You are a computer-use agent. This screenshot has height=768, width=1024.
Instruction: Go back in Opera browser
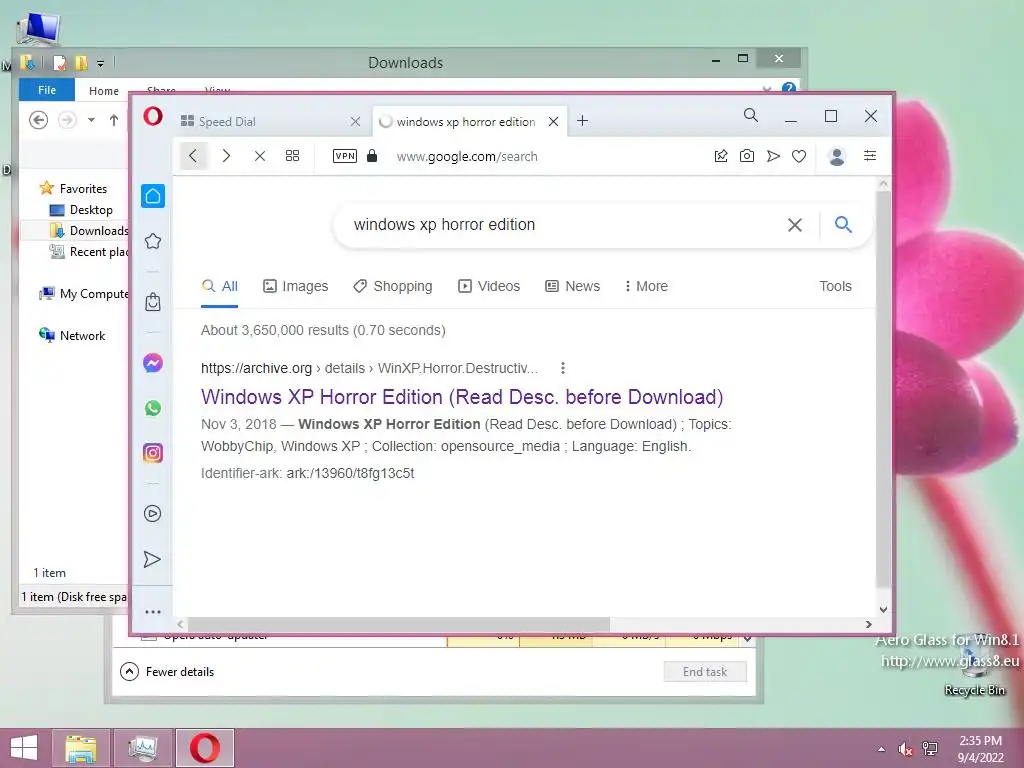(193, 155)
